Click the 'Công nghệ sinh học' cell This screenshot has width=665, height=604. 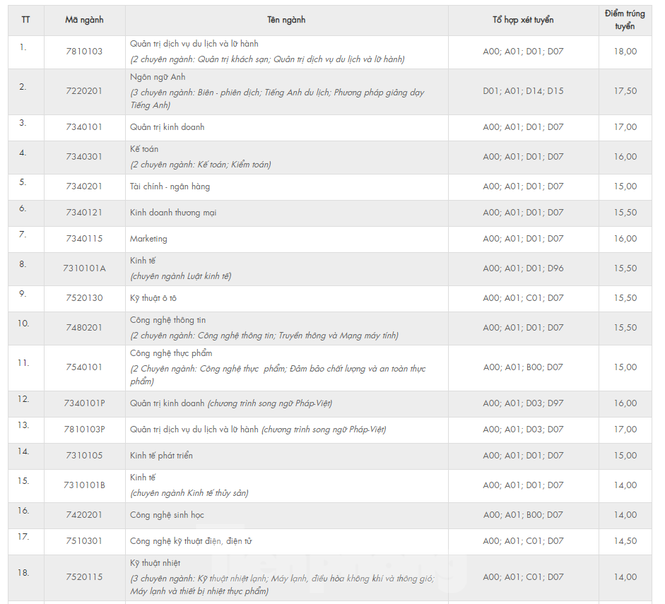tap(167, 515)
